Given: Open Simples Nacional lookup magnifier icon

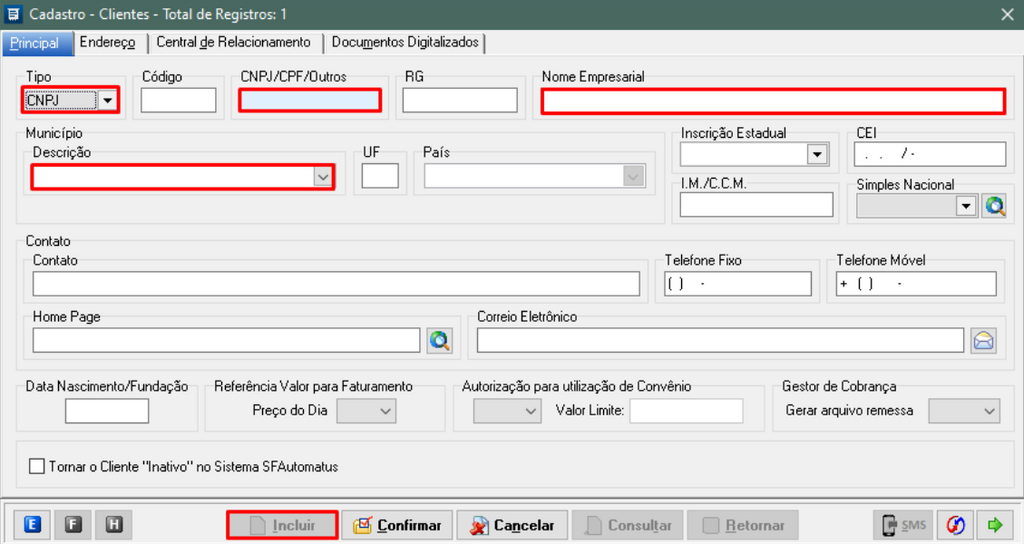Looking at the screenshot, I should (x=994, y=205).
